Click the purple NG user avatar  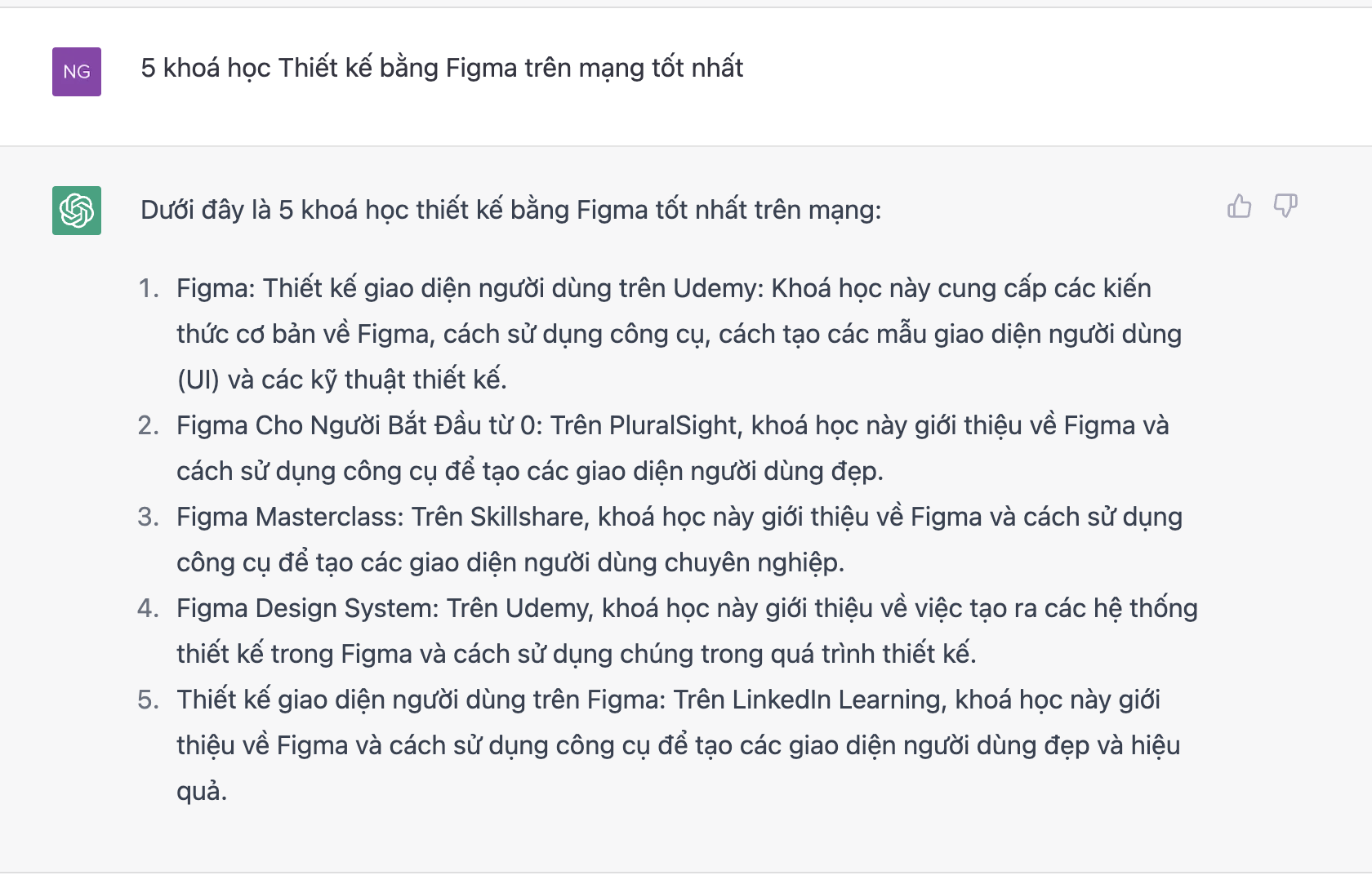coord(77,72)
